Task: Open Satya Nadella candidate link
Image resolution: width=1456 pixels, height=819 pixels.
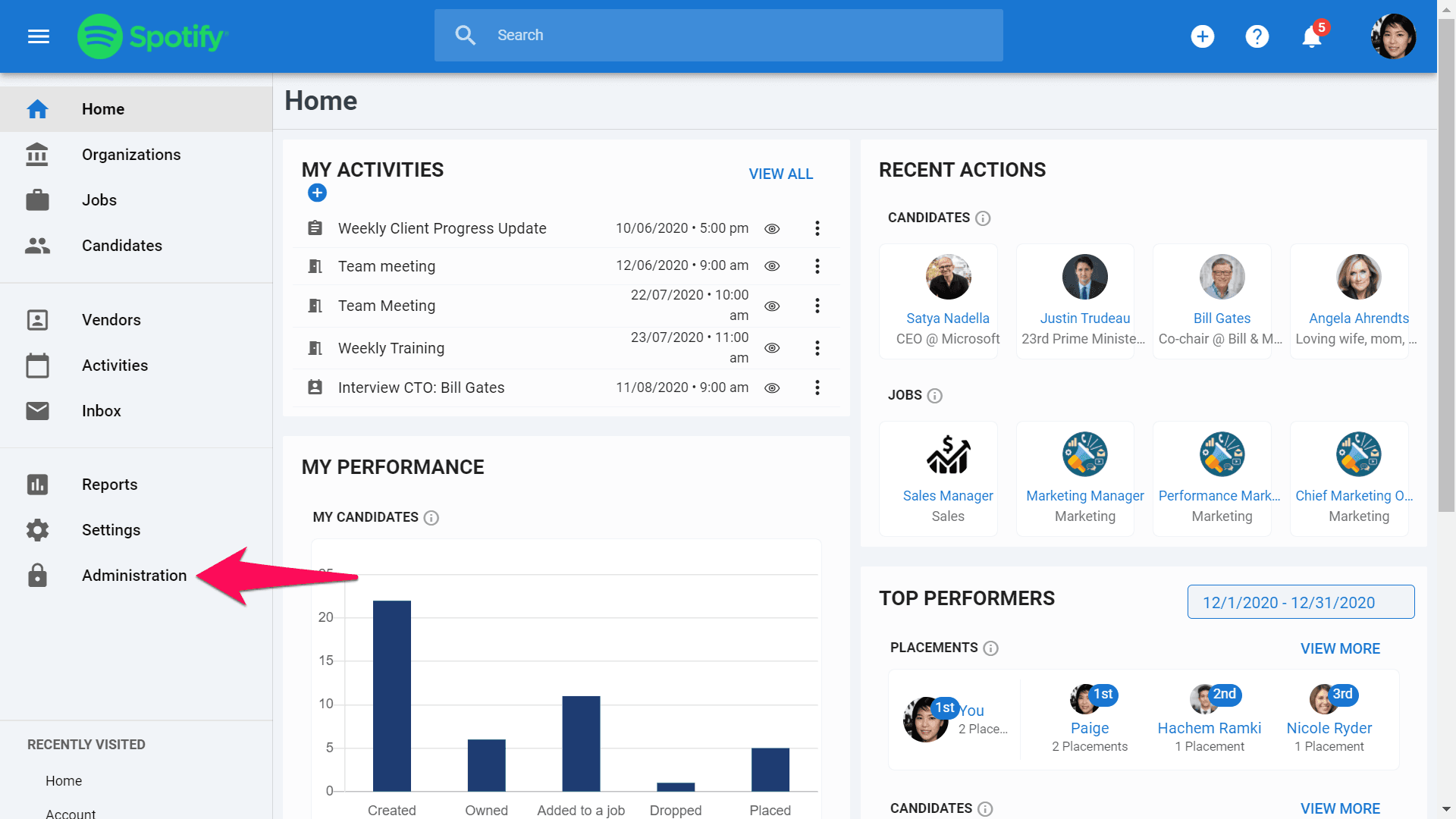Action: [x=948, y=318]
